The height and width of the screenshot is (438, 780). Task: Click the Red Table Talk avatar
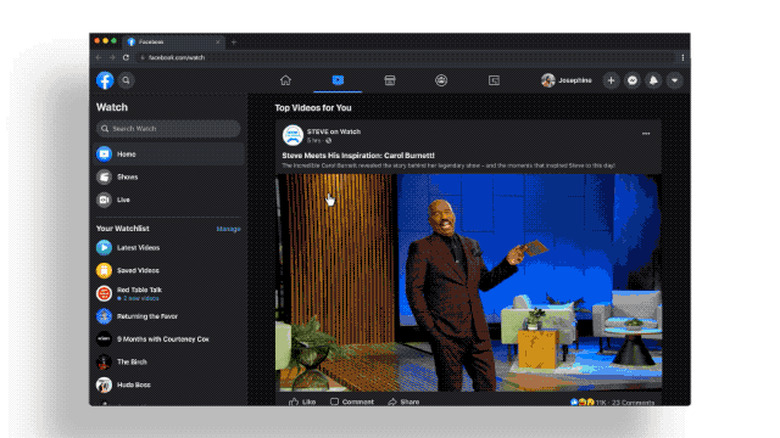104,293
